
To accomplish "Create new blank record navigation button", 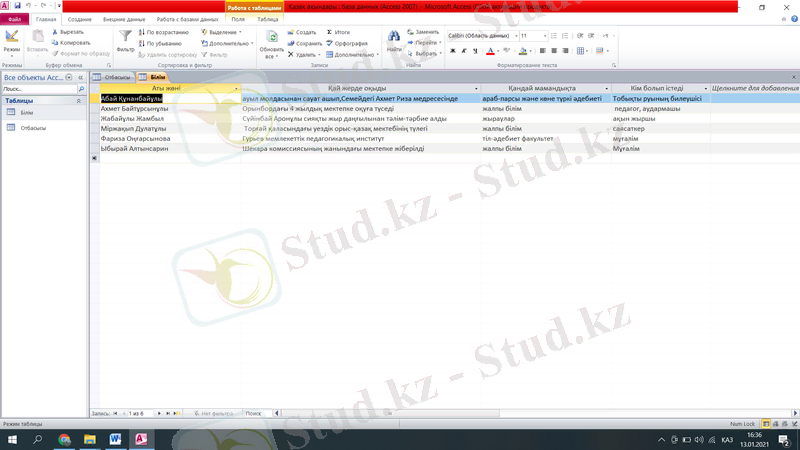I will pos(177,413).
